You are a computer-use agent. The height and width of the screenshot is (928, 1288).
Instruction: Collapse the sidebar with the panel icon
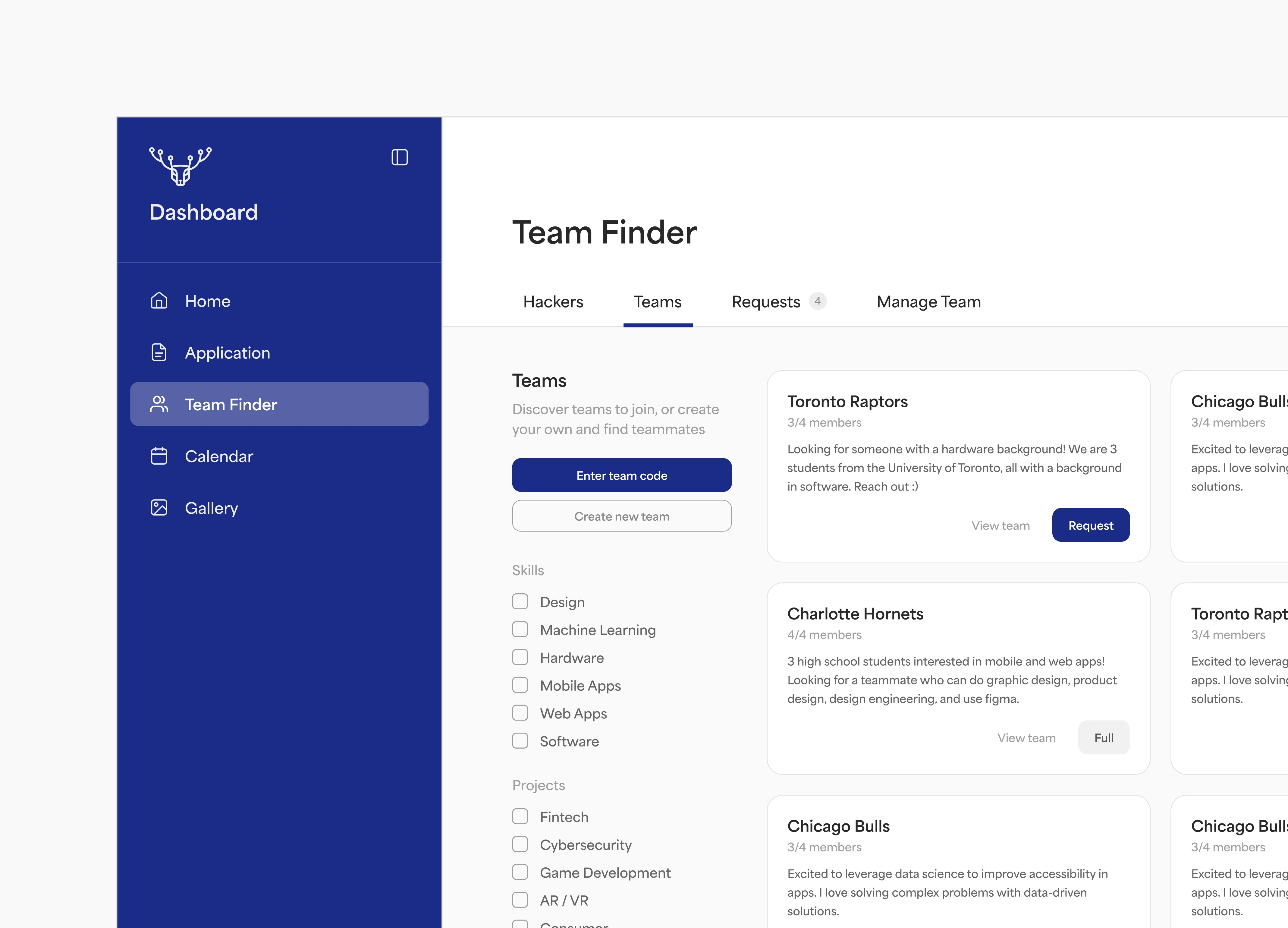point(400,157)
